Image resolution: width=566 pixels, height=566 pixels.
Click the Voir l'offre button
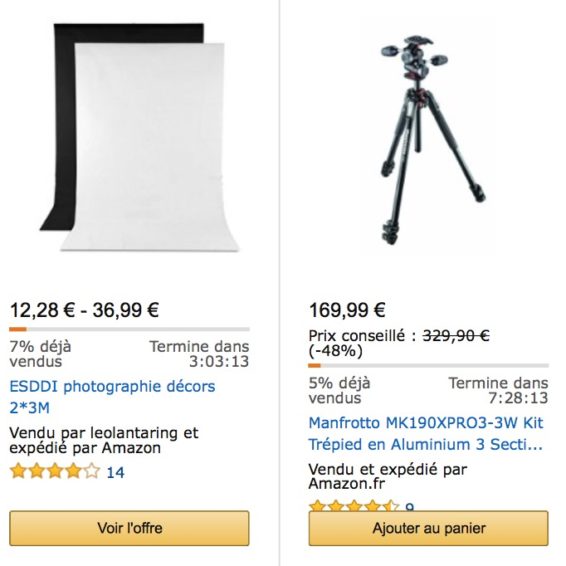click(x=129, y=528)
